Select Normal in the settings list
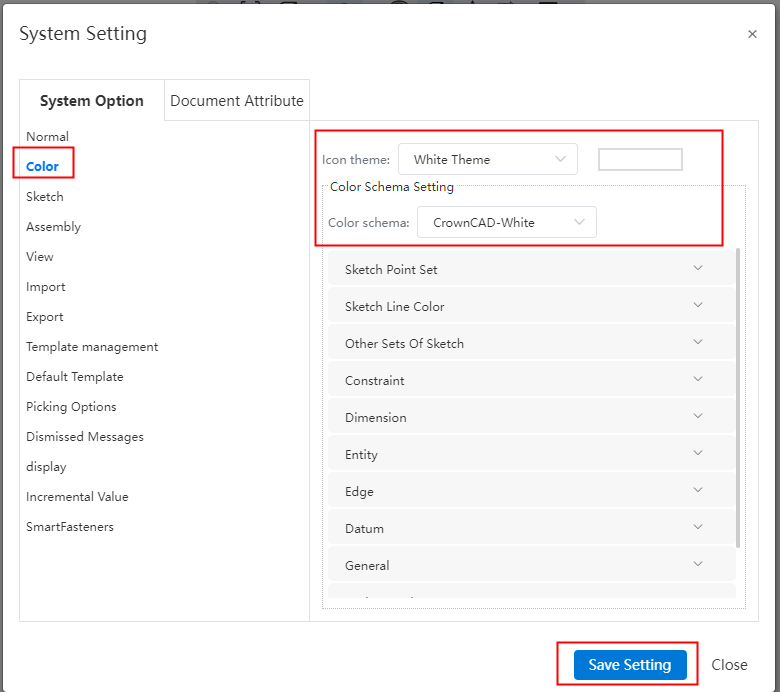 click(47, 136)
